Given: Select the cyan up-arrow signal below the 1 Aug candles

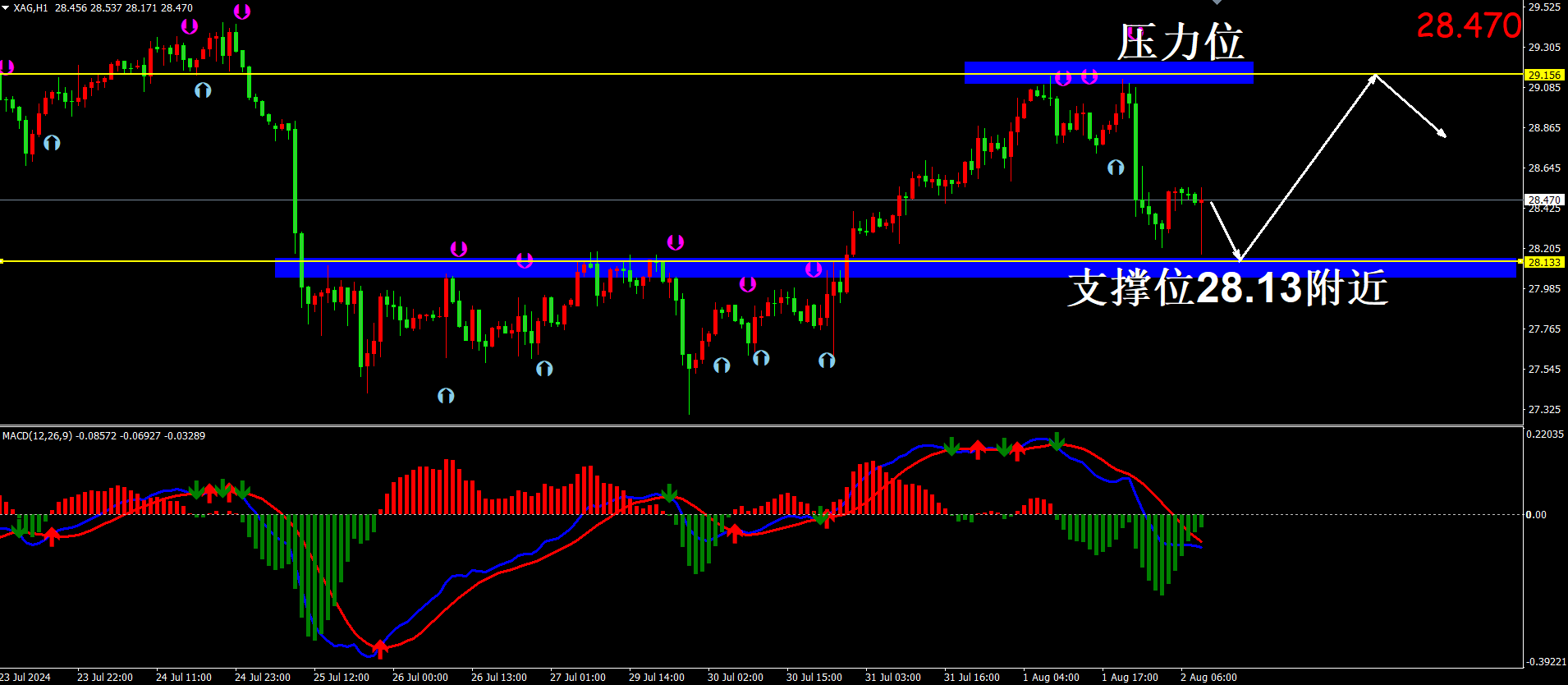Looking at the screenshot, I should [1116, 167].
